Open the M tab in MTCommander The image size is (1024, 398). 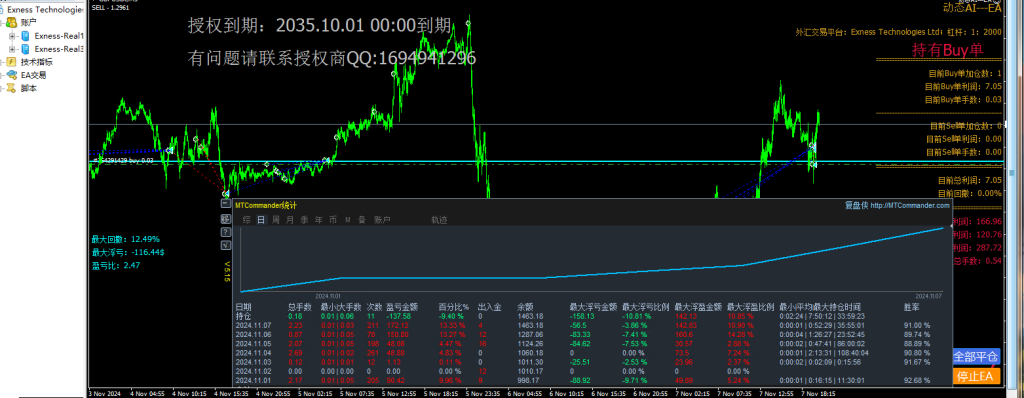click(348, 220)
